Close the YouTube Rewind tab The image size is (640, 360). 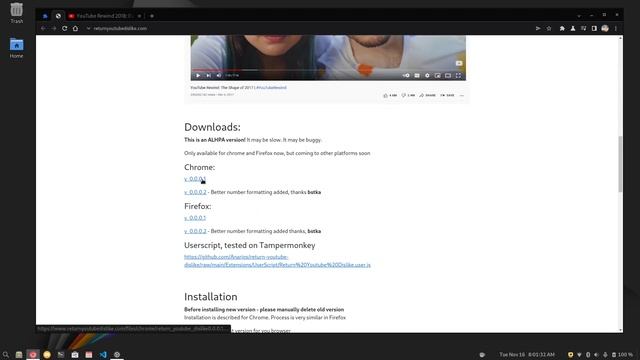(x=139, y=16)
